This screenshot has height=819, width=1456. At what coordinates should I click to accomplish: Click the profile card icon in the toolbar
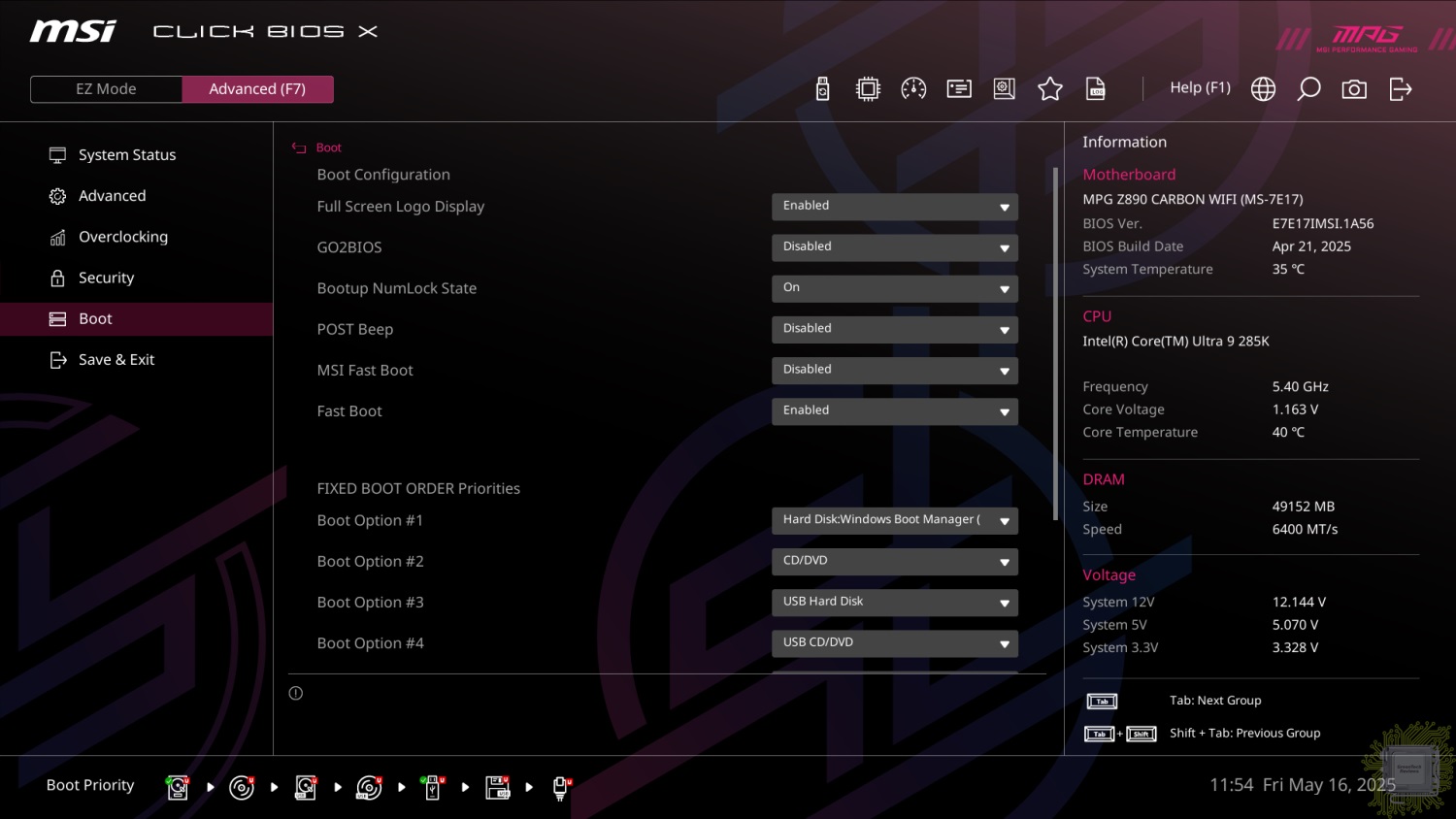959,89
